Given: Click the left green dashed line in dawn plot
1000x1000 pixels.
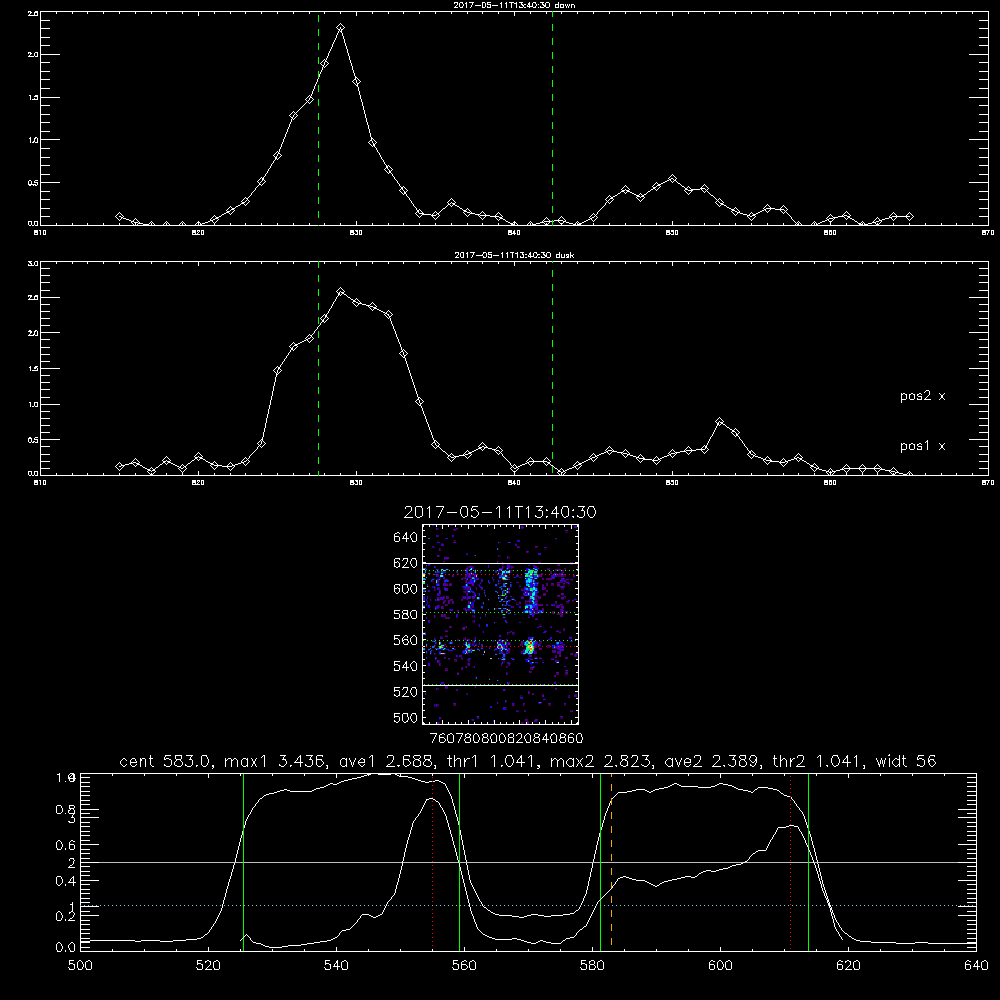Looking at the screenshot, I should point(318,119).
